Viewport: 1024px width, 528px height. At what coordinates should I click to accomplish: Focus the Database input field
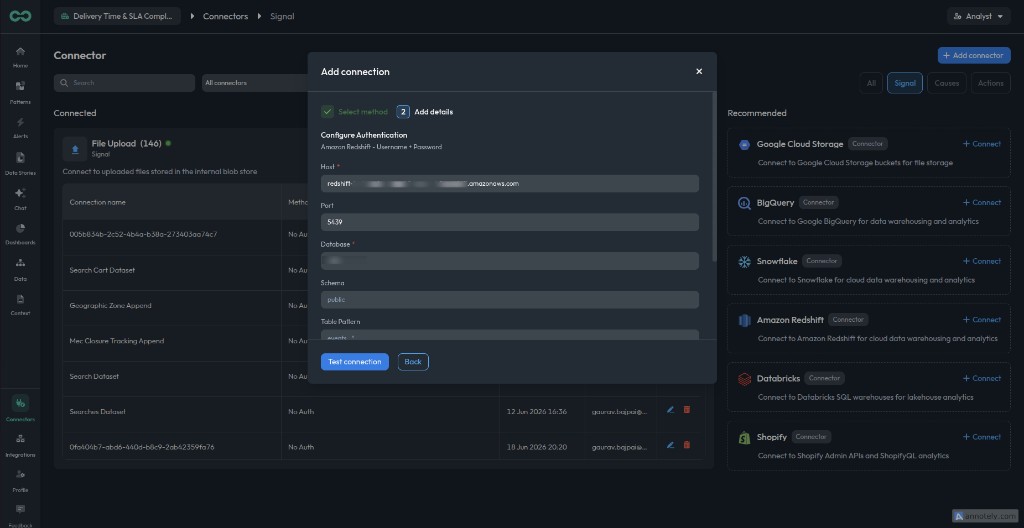pos(509,261)
